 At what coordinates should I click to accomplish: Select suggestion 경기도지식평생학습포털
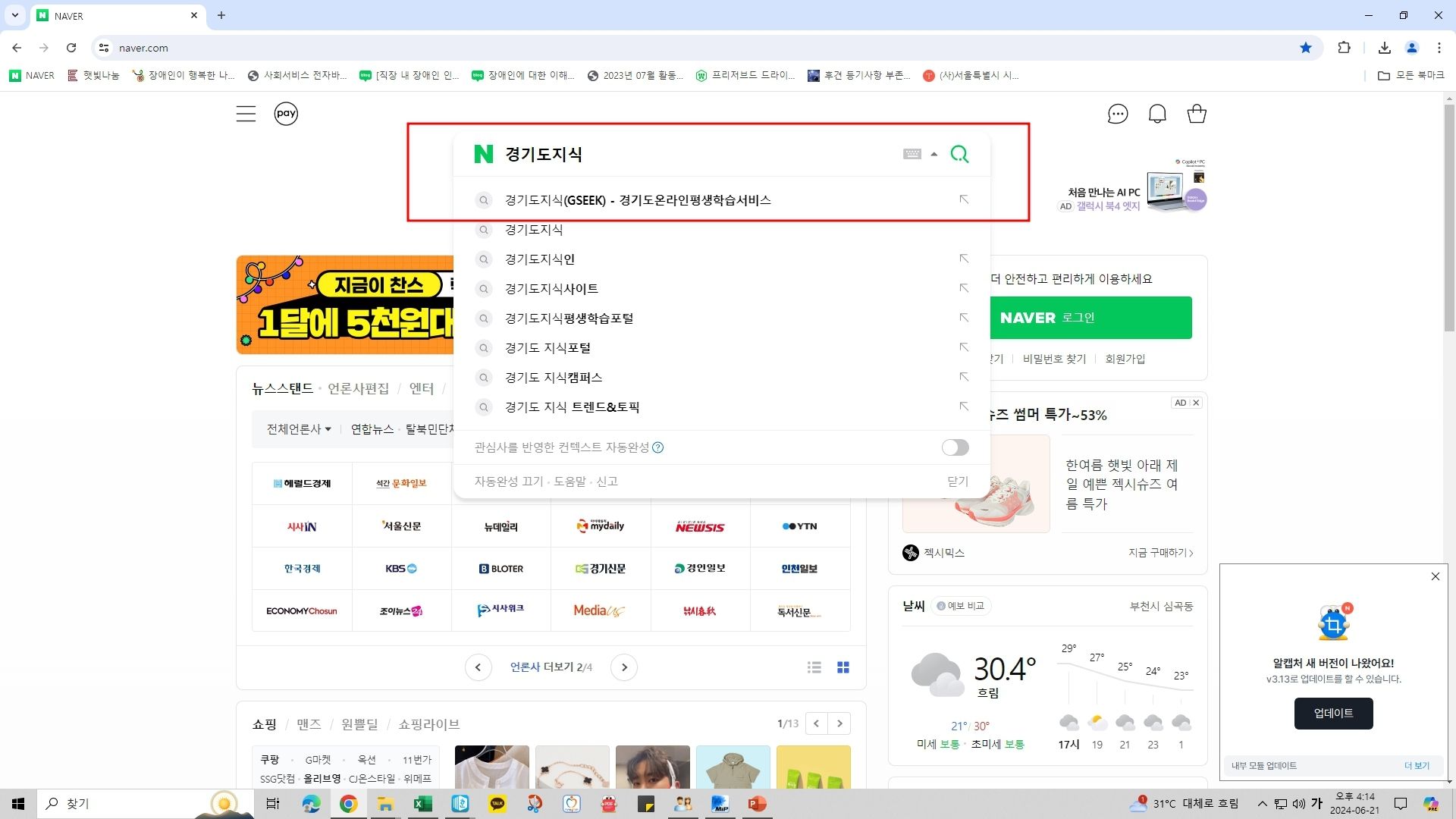[569, 318]
